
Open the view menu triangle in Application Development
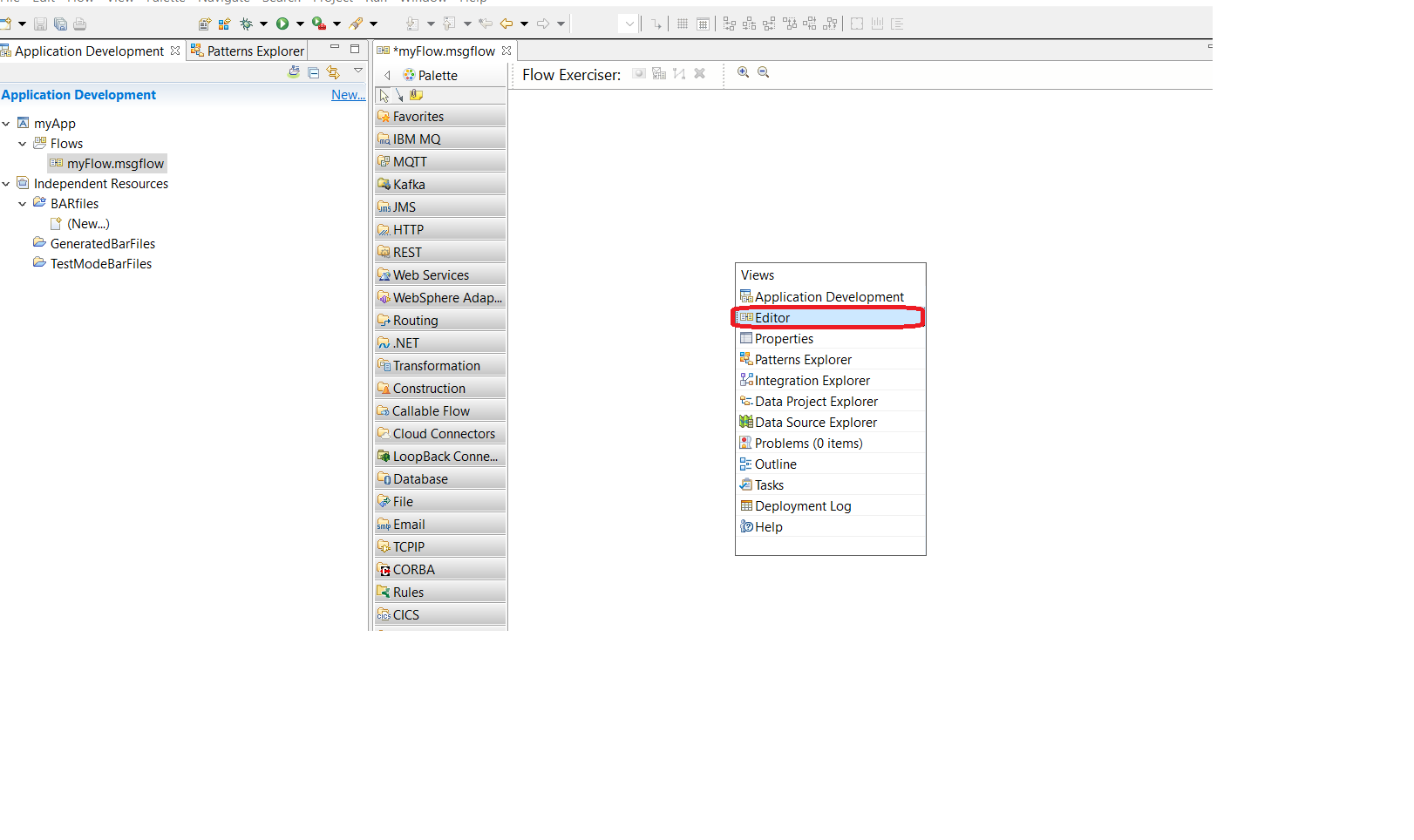point(358,71)
